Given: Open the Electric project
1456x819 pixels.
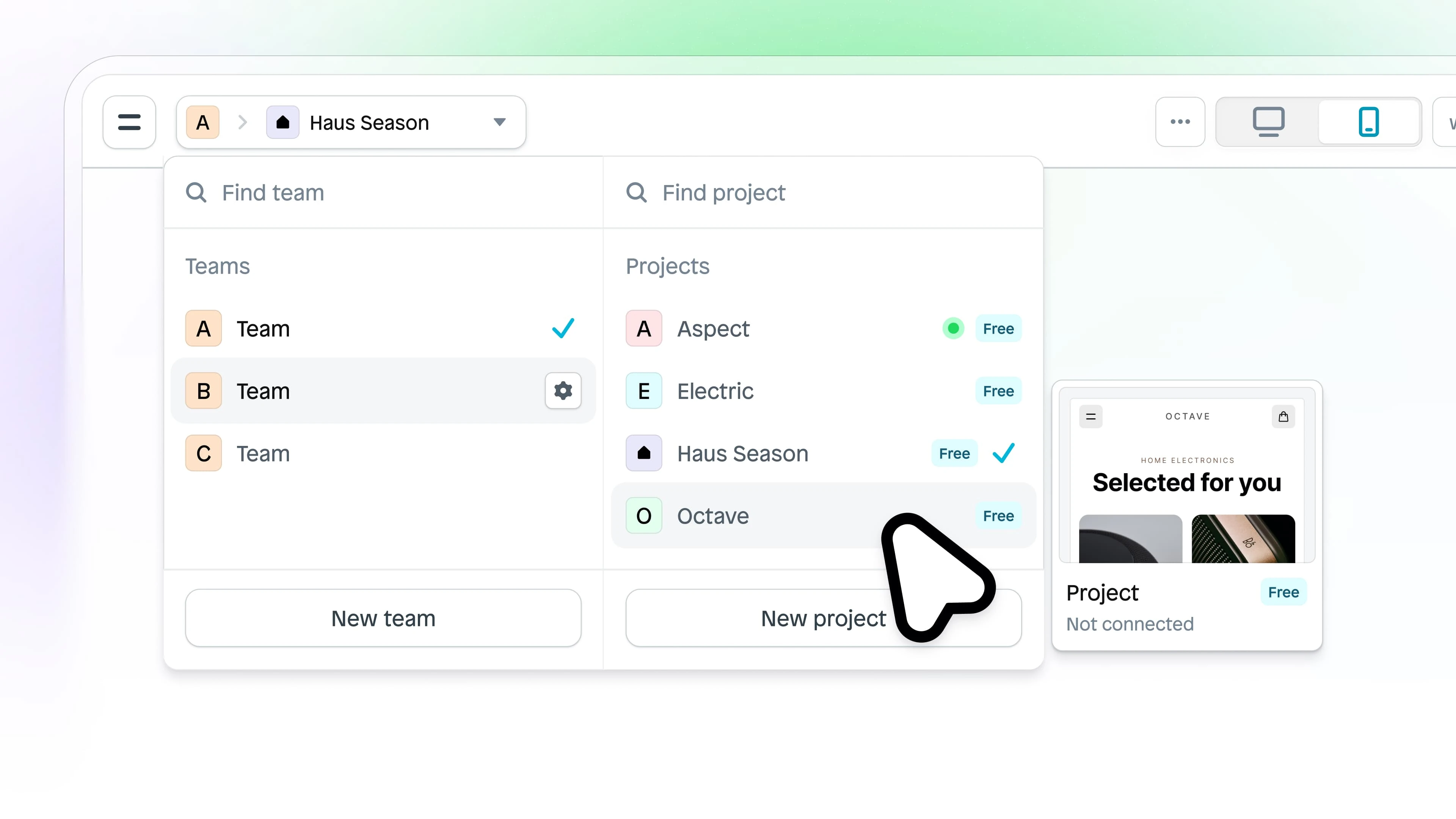Looking at the screenshot, I should pos(824,391).
